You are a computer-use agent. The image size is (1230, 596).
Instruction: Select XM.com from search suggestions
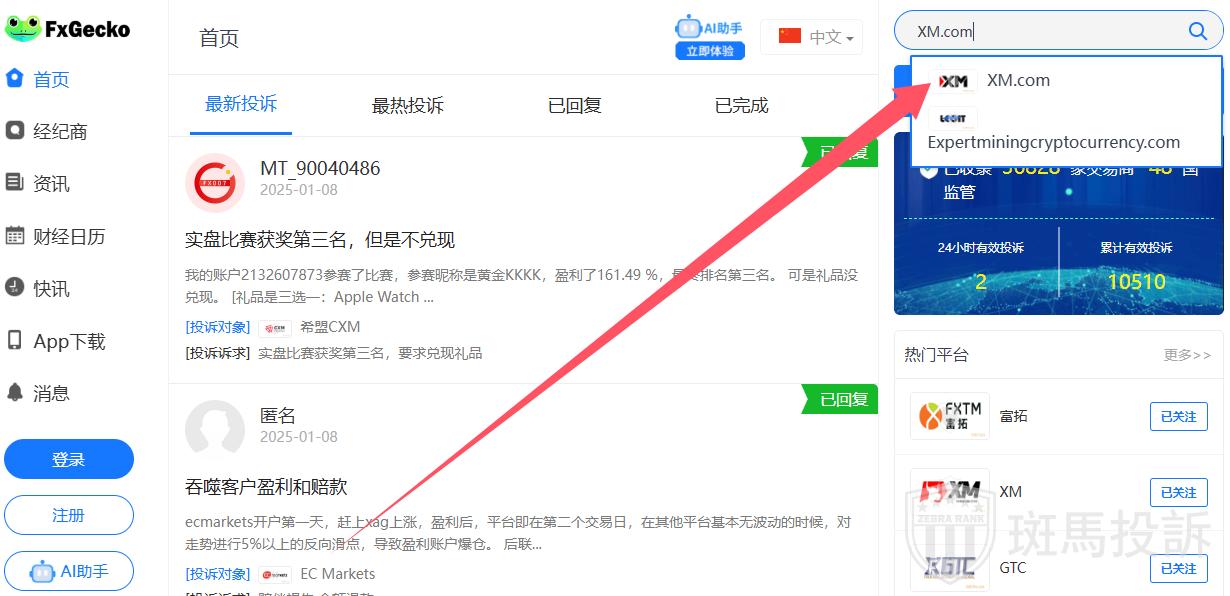(x=1017, y=81)
